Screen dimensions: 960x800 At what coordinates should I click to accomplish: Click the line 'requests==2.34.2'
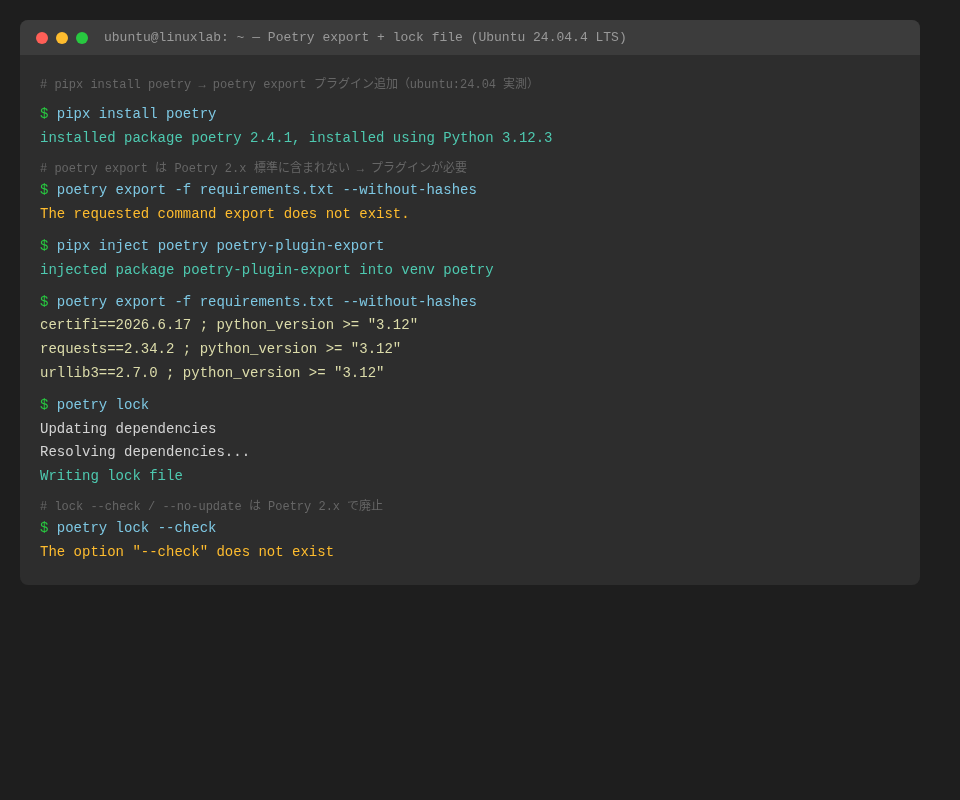tap(220, 349)
